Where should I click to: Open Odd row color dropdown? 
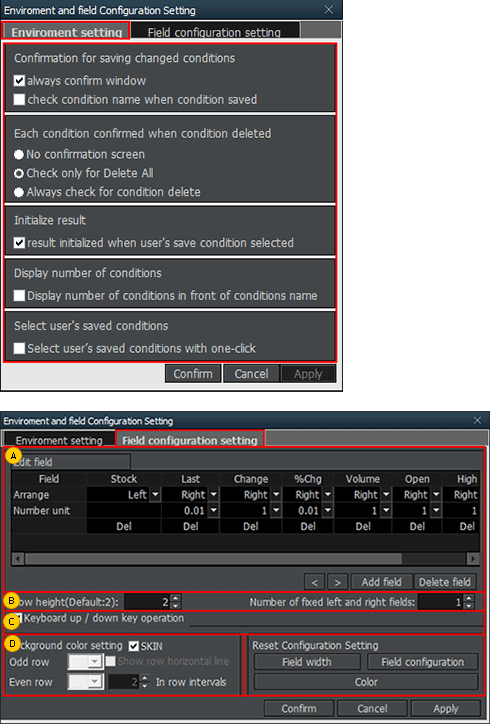[x=95, y=662]
